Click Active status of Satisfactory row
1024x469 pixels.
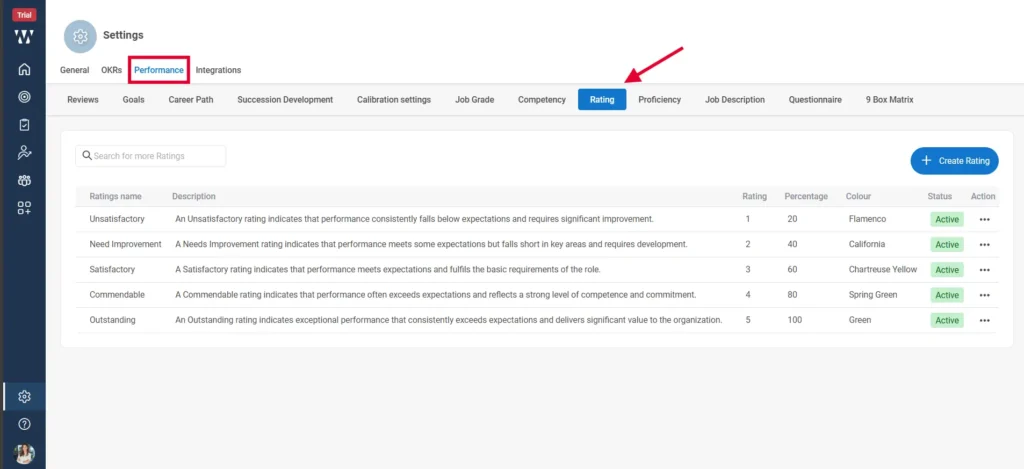pos(947,270)
